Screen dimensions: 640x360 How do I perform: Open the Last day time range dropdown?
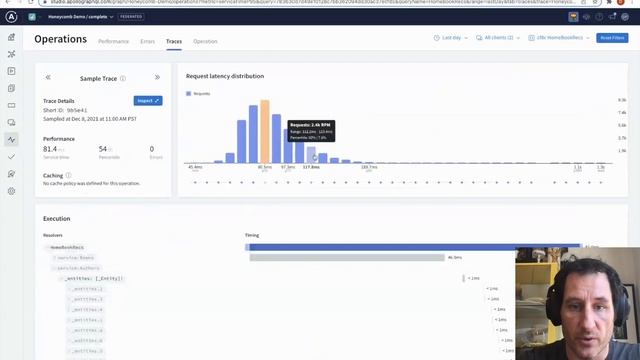point(451,38)
